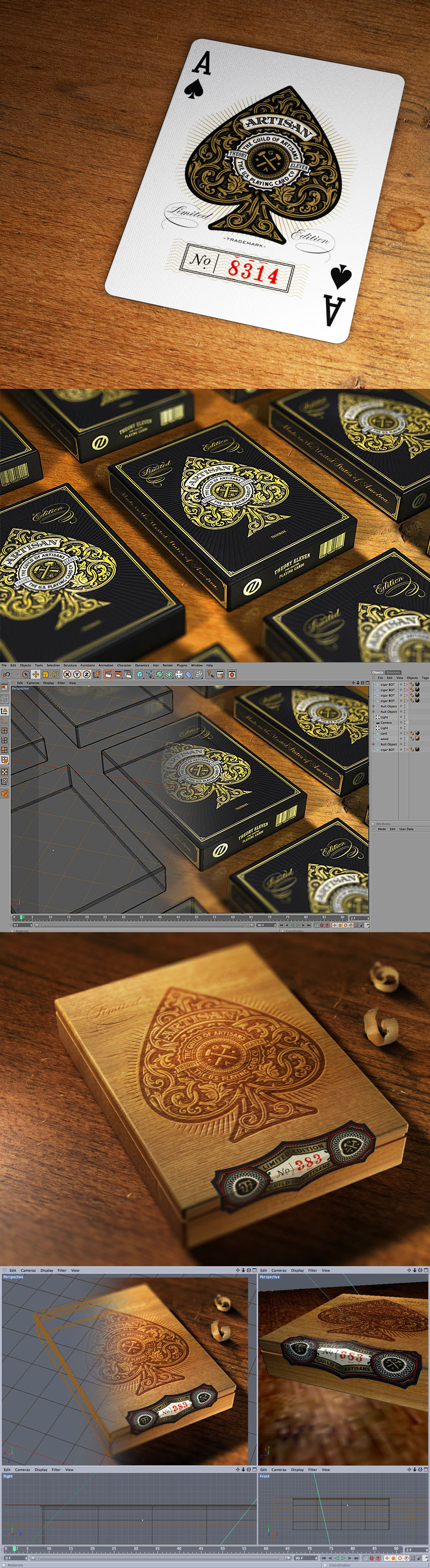Click the Add Cube primitive icon
Image resolution: width=430 pixels, height=1568 pixels.
coord(140,674)
